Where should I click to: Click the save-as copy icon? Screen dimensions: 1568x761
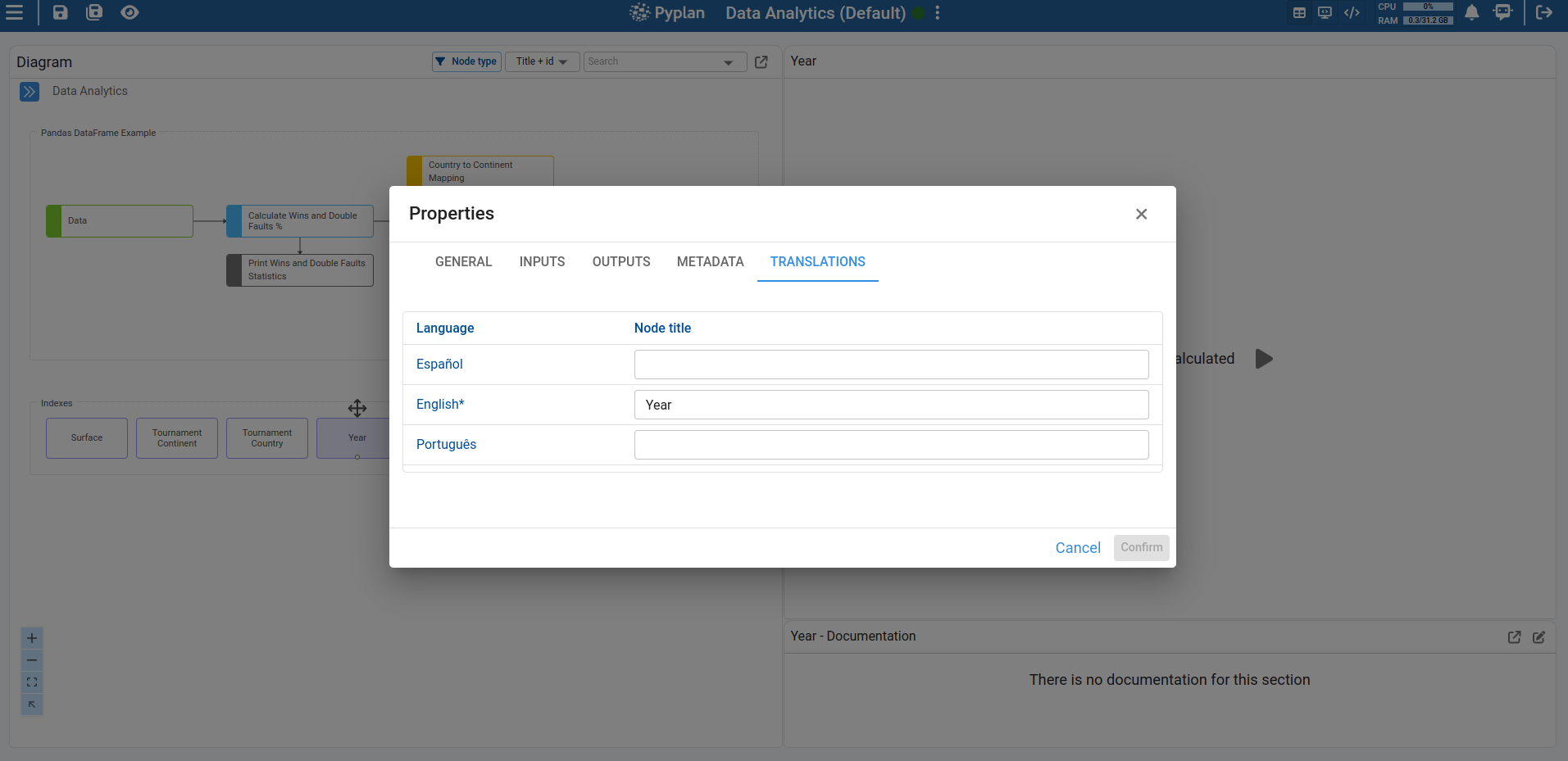pos(94,12)
